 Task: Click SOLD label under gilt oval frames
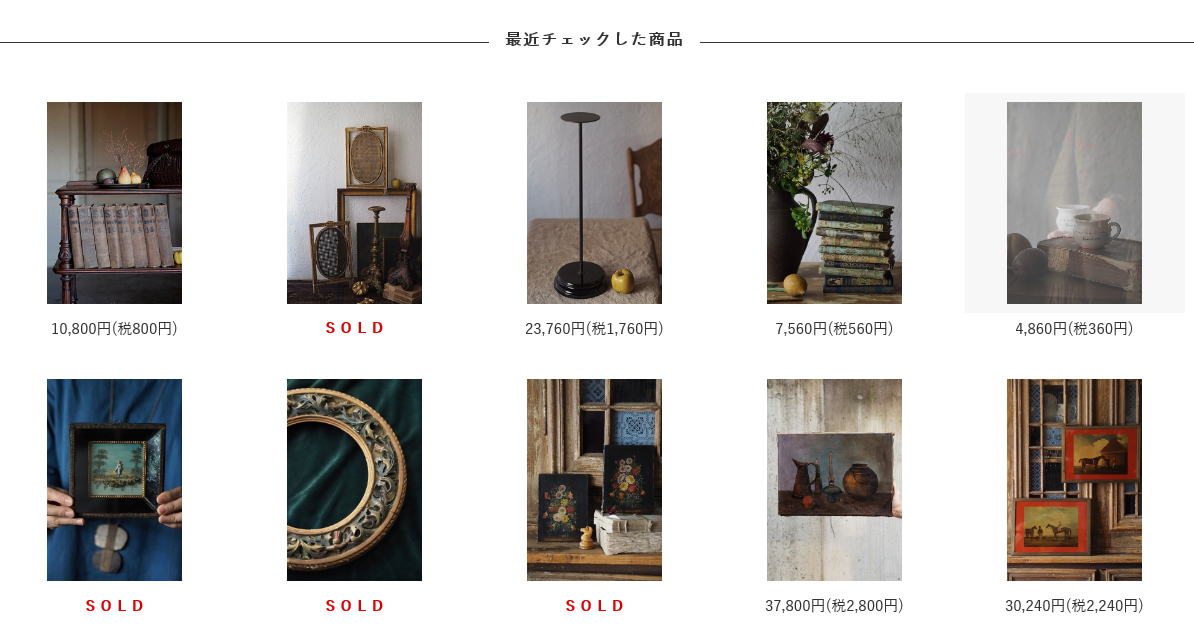coord(355,328)
